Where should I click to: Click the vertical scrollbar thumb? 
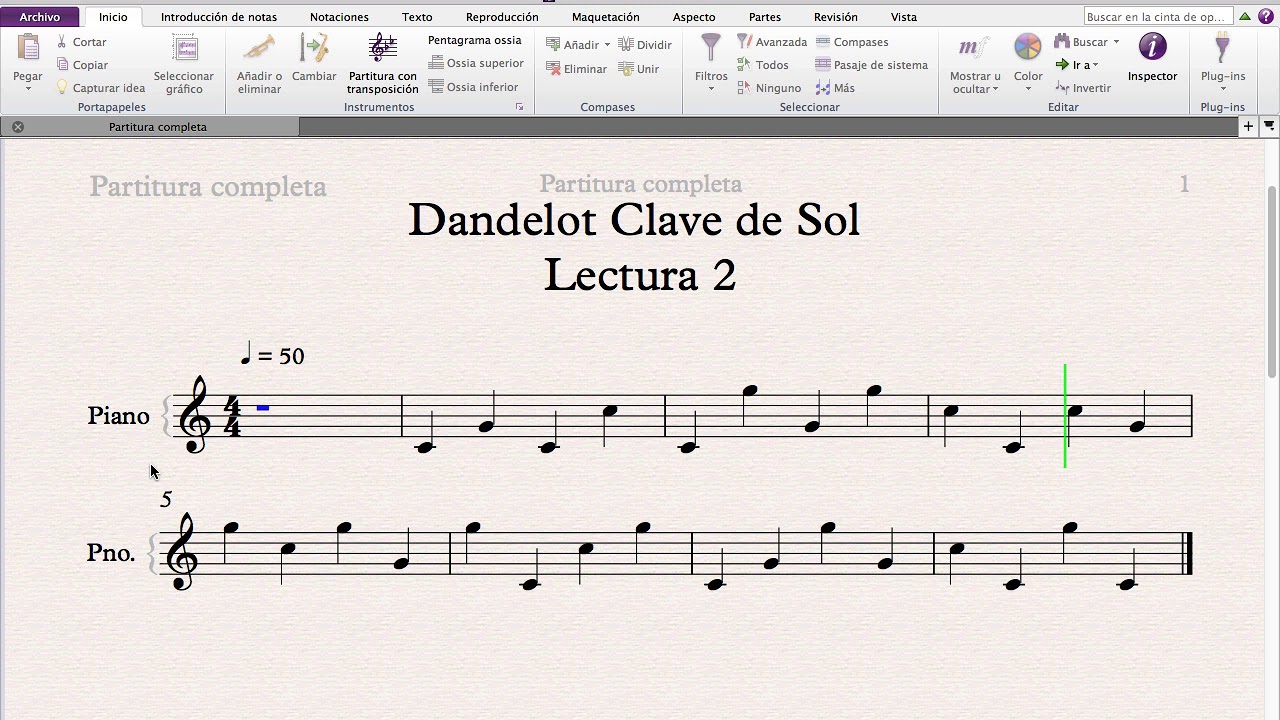(1272, 282)
